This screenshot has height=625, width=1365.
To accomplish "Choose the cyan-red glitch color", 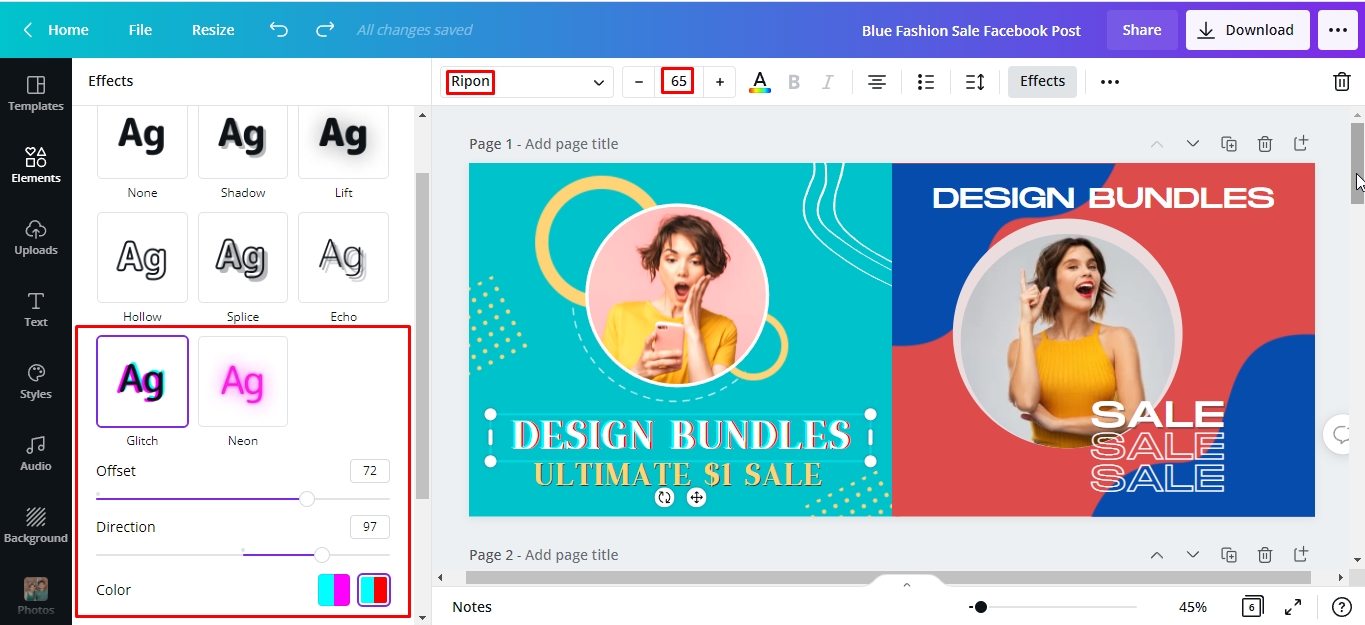I will 374,590.
